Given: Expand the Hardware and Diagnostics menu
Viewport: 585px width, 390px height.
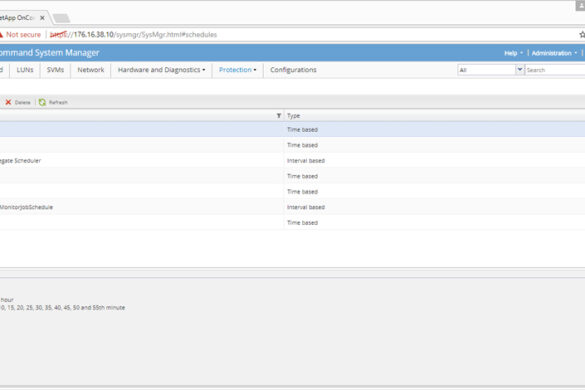Looking at the screenshot, I should pyautogui.click(x=161, y=70).
